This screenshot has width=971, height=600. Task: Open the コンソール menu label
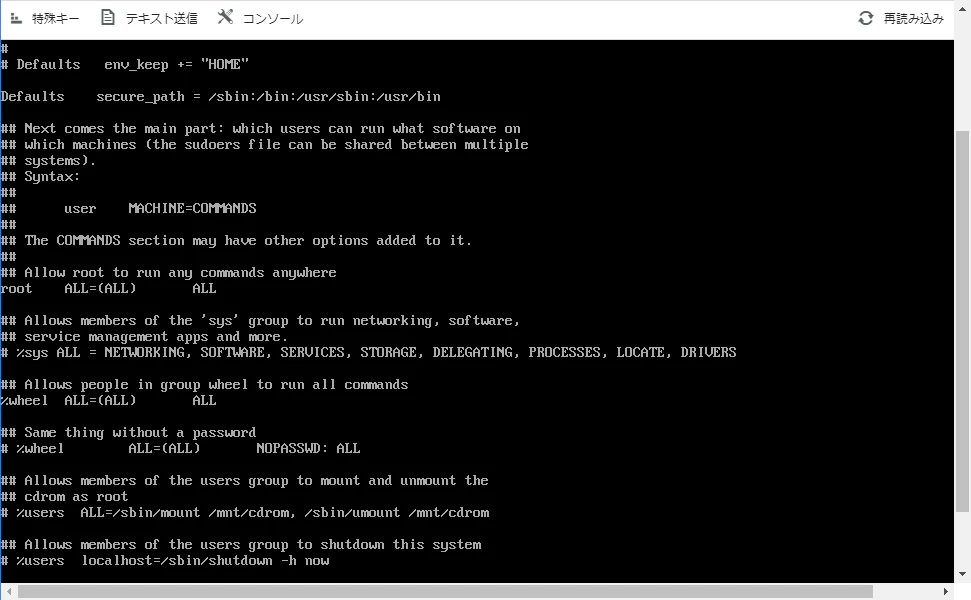coord(272,19)
